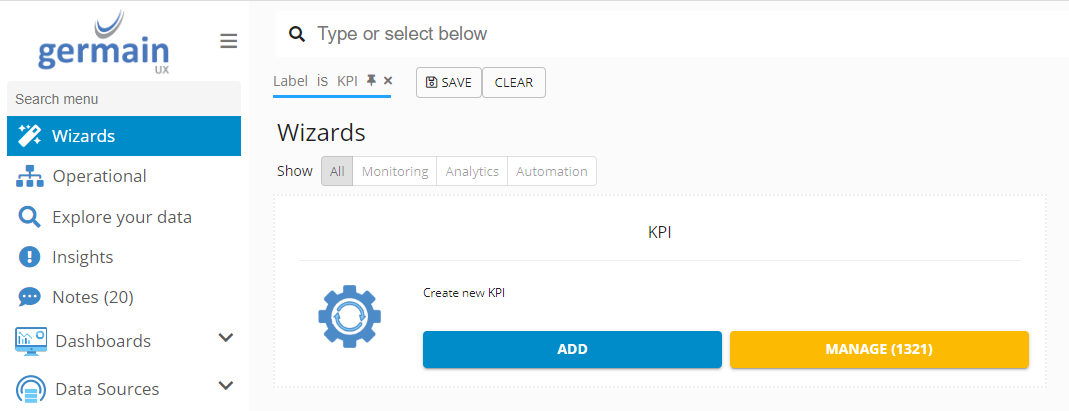Click the hamburger menu icon
Screen dimensions: 1069x411
click(229, 41)
